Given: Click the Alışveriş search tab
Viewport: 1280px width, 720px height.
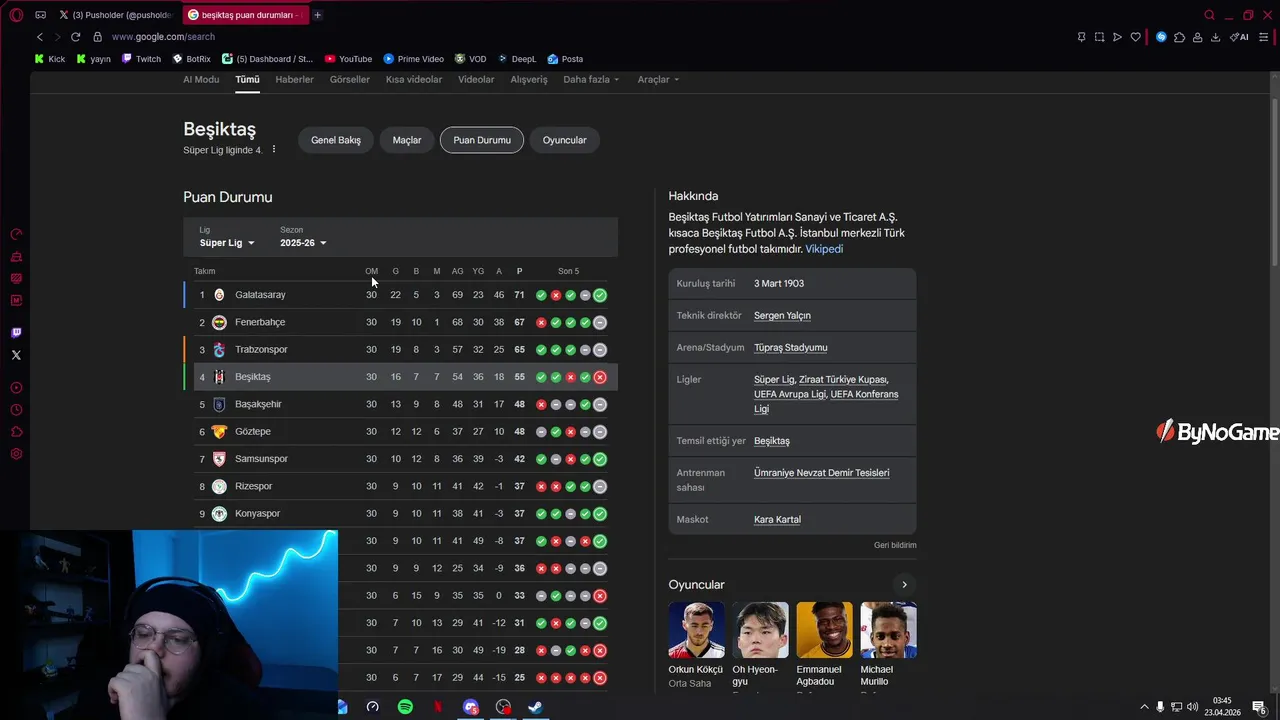Looking at the screenshot, I should pyautogui.click(x=529, y=79).
